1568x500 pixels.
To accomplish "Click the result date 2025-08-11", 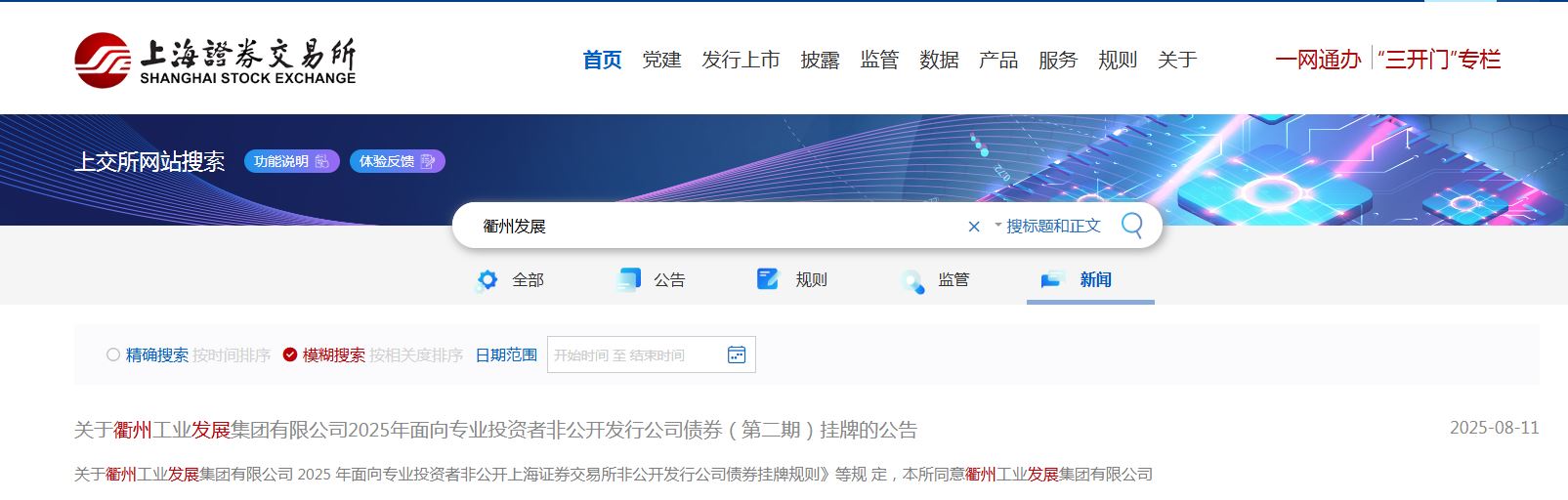I will (x=1494, y=428).
